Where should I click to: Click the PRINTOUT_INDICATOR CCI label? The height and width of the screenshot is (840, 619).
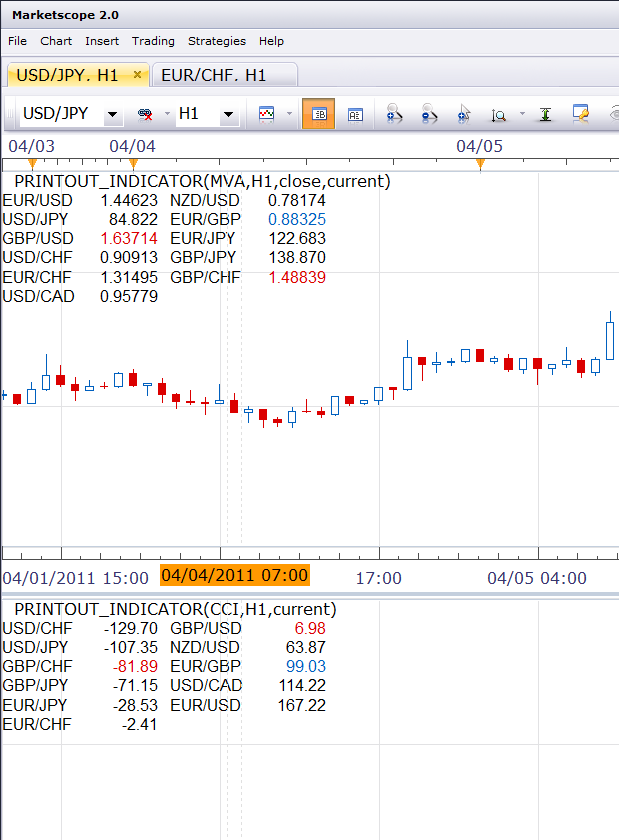point(175,609)
